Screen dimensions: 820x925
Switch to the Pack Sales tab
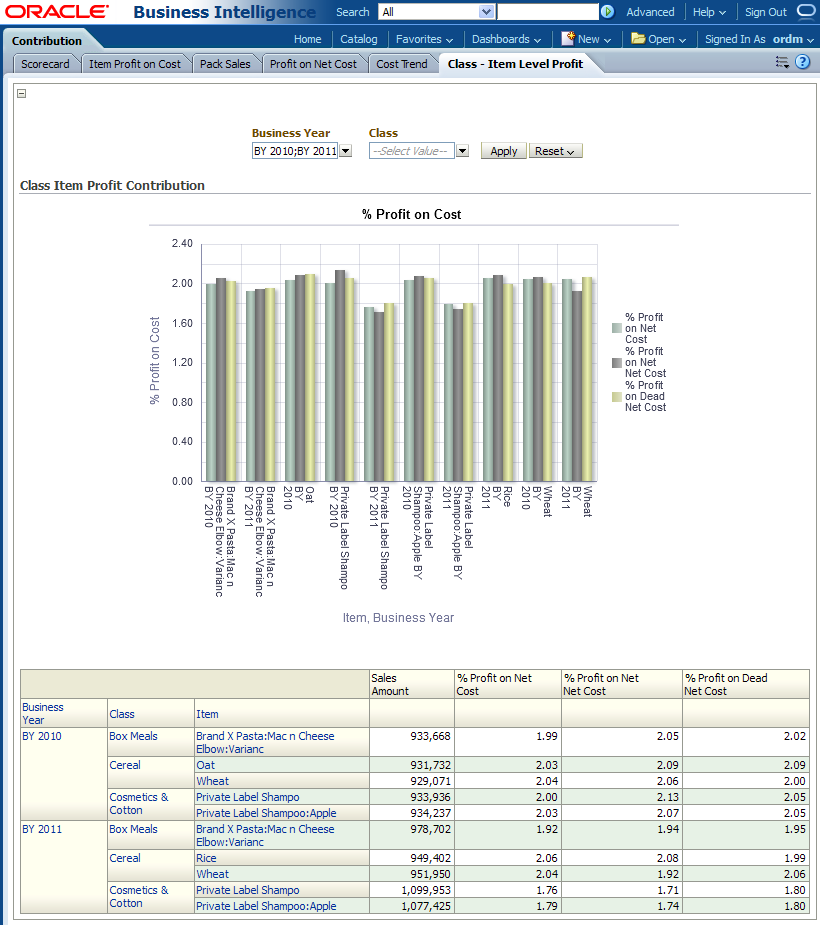pyautogui.click(x=225, y=64)
